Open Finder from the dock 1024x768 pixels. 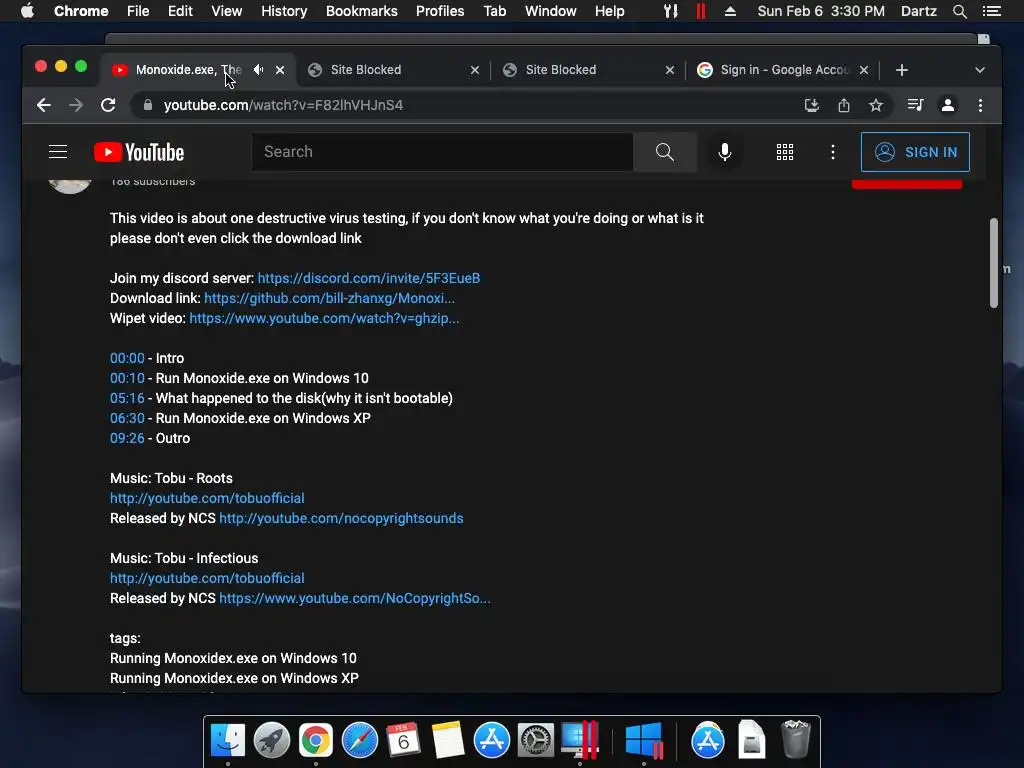click(228, 740)
